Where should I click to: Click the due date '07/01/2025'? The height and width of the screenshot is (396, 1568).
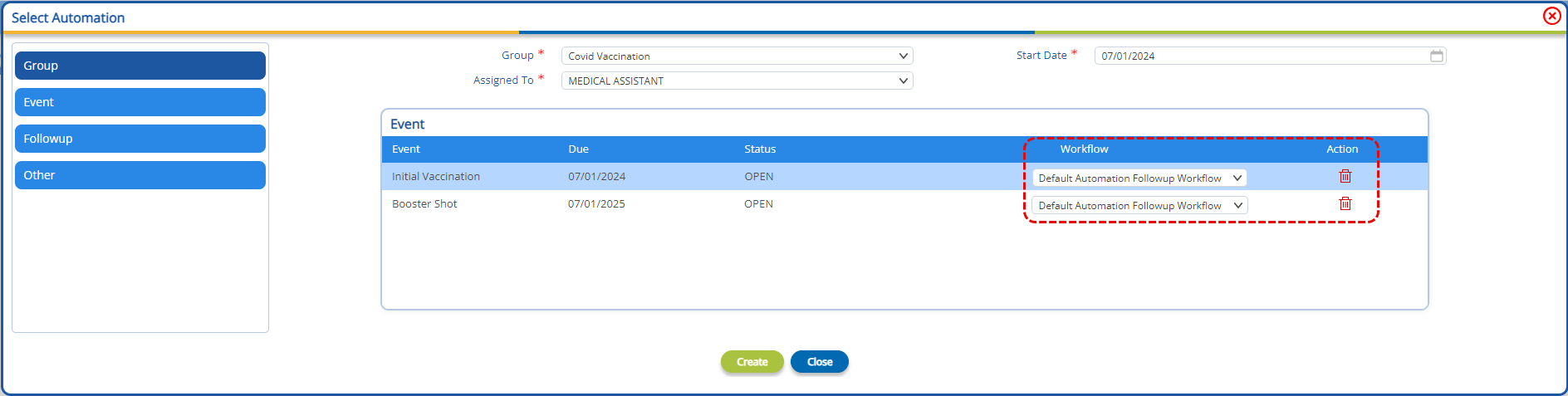(596, 204)
